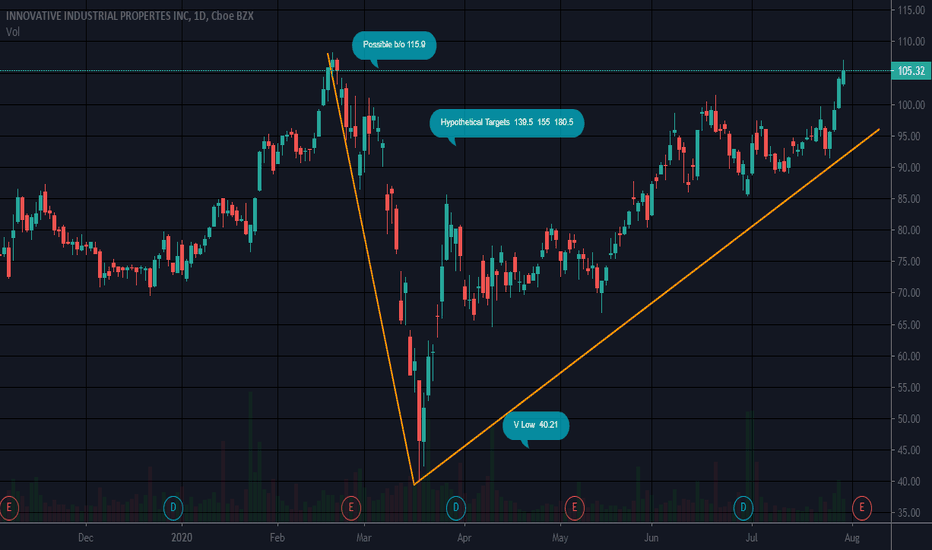Click the 70.00 price axis label
The image size is (932, 550).
[x=911, y=293]
